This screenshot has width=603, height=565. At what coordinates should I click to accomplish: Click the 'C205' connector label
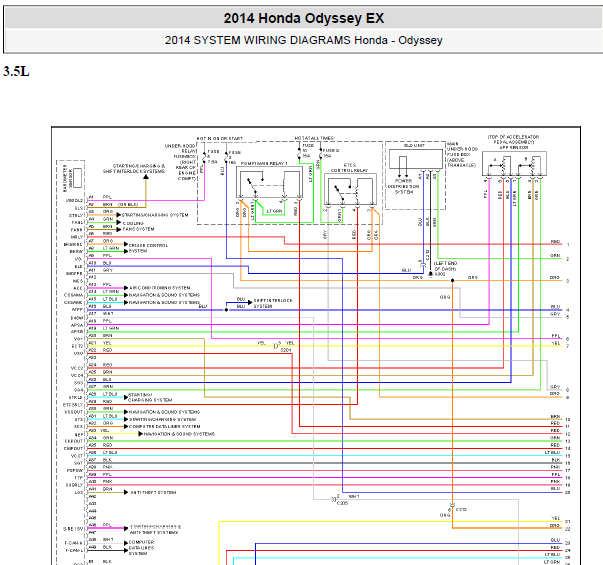[x=342, y=503]
